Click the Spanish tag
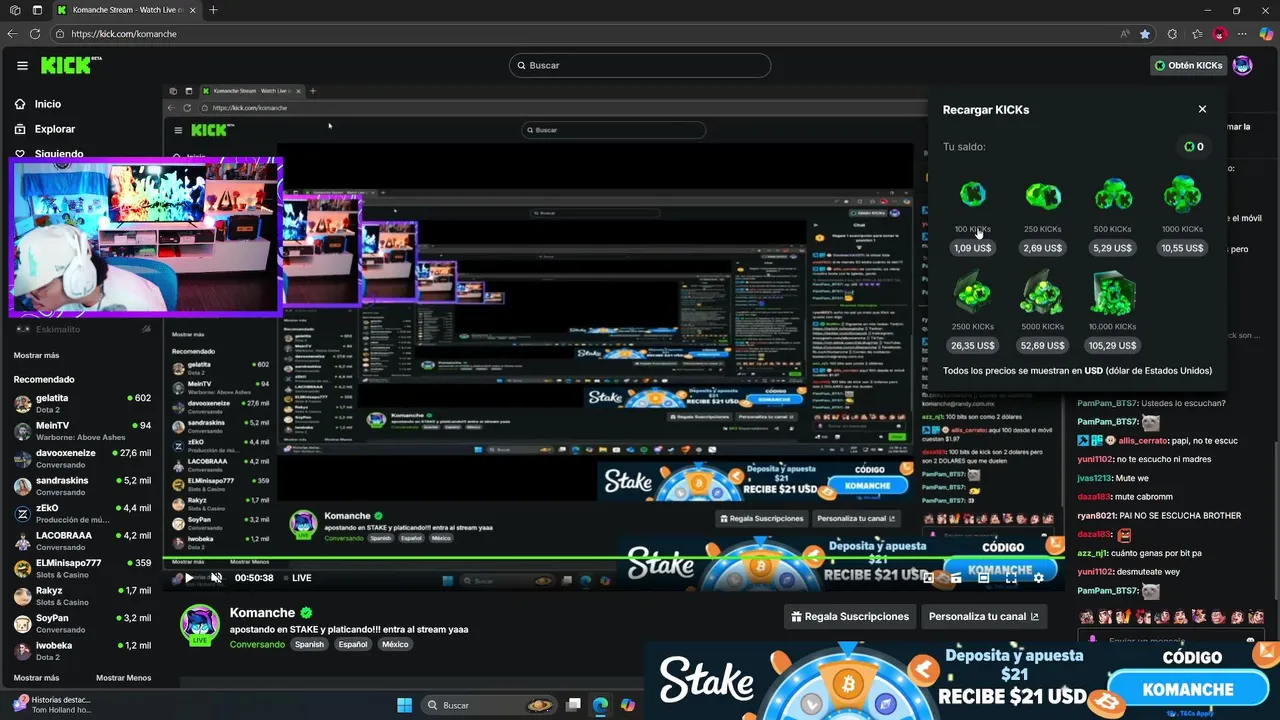 [309, 645]
